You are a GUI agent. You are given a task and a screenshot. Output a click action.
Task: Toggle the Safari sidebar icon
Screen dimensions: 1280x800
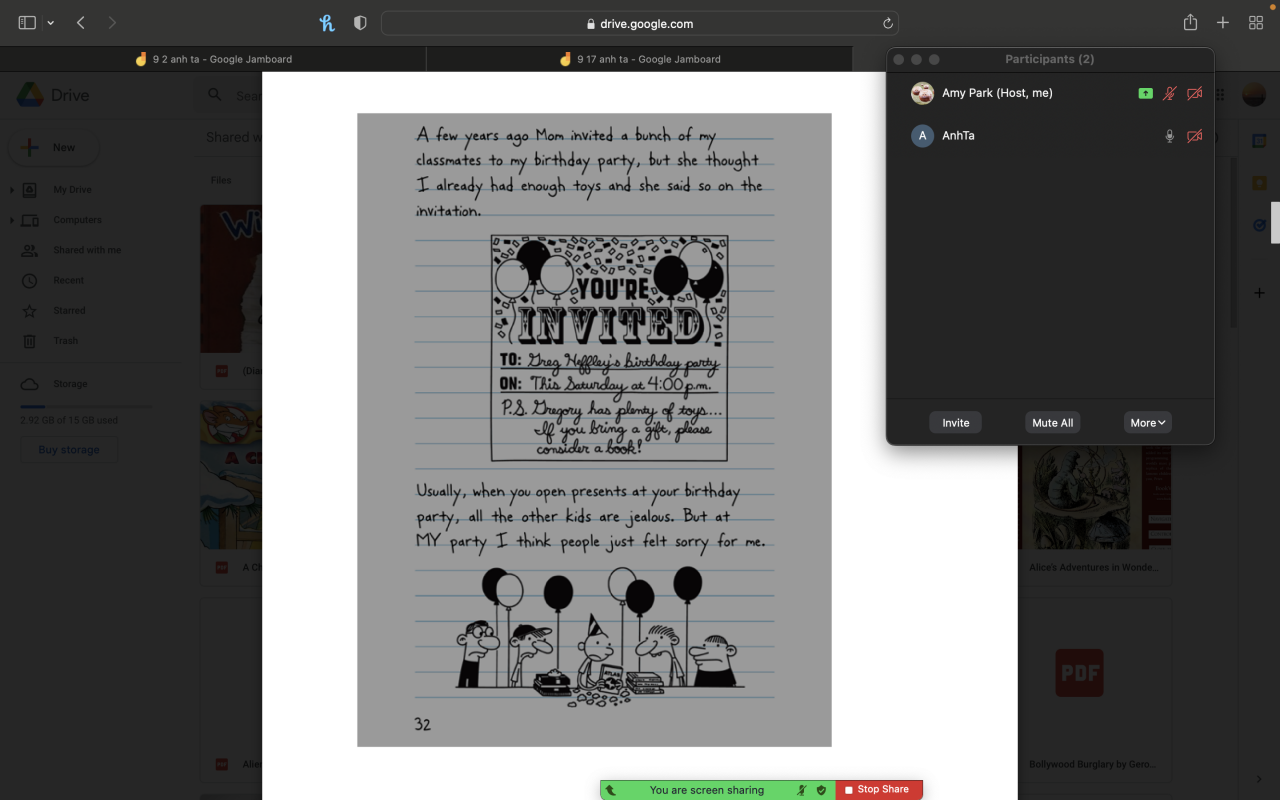(27, 23)
